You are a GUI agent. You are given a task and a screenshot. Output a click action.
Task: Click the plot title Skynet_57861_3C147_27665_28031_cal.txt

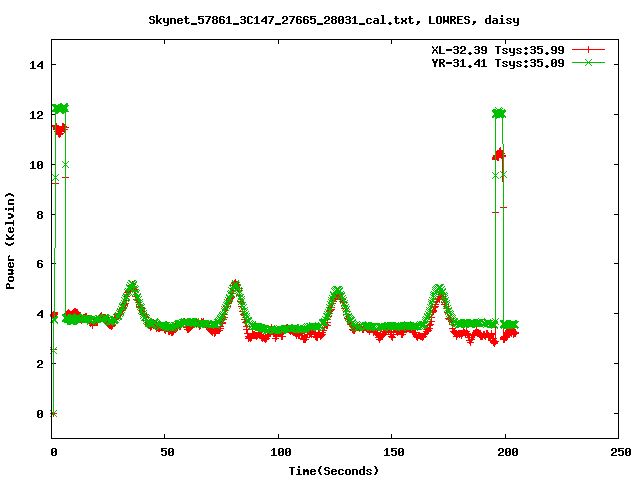pos(284,20)
